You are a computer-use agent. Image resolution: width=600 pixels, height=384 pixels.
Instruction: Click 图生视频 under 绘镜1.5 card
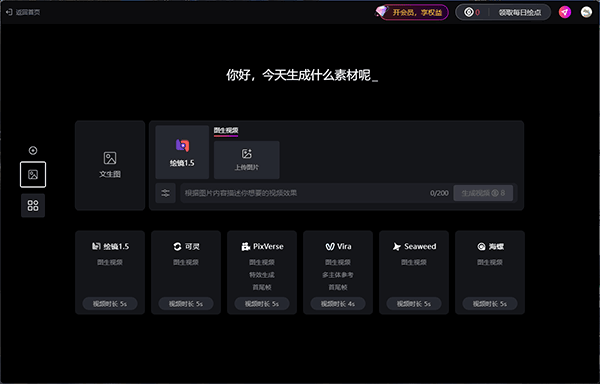pos(109,262)
